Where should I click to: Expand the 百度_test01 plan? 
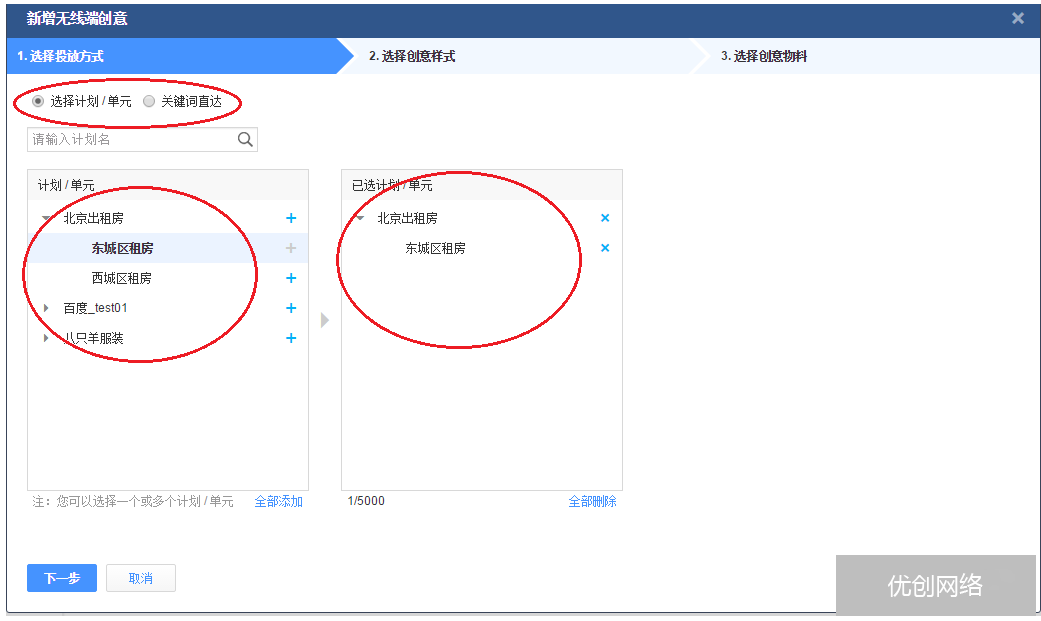46,308
